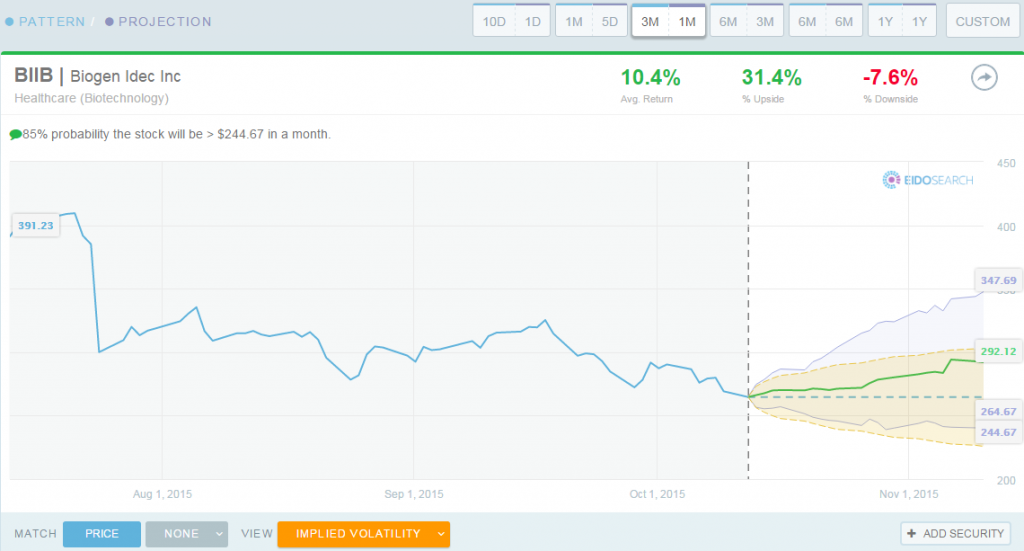
Task: Click the 391.23 price label on chart
Action: click(x=35, y=225)
